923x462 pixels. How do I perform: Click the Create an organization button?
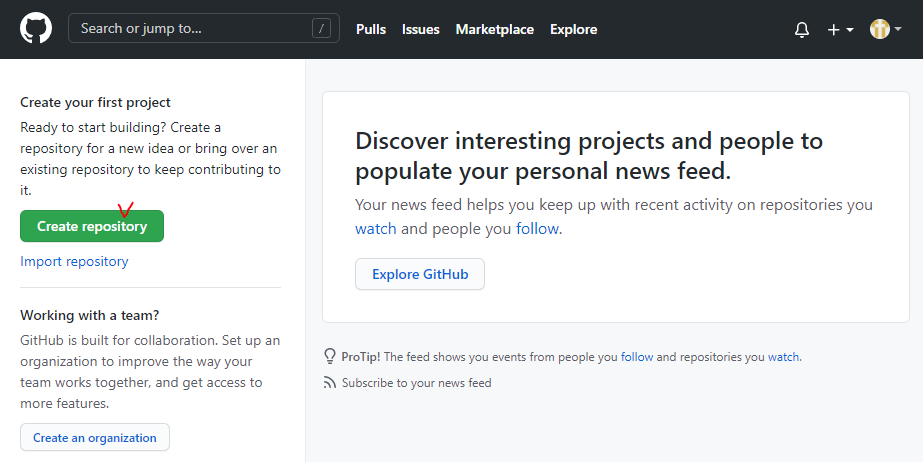point(95,437)
